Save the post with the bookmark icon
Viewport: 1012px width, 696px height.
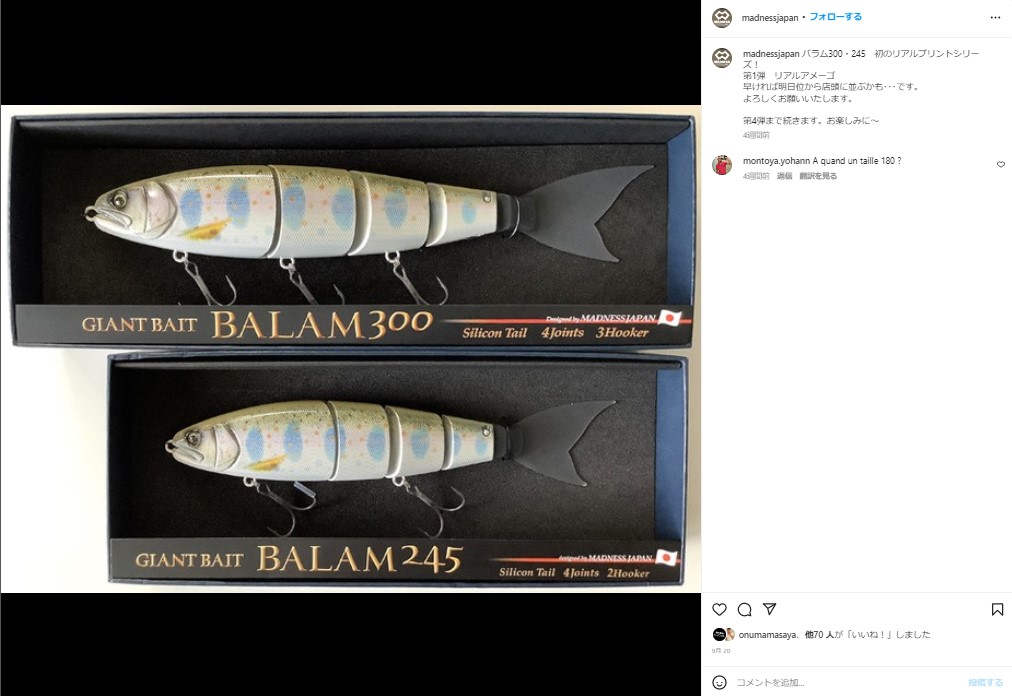coord(997,609)
